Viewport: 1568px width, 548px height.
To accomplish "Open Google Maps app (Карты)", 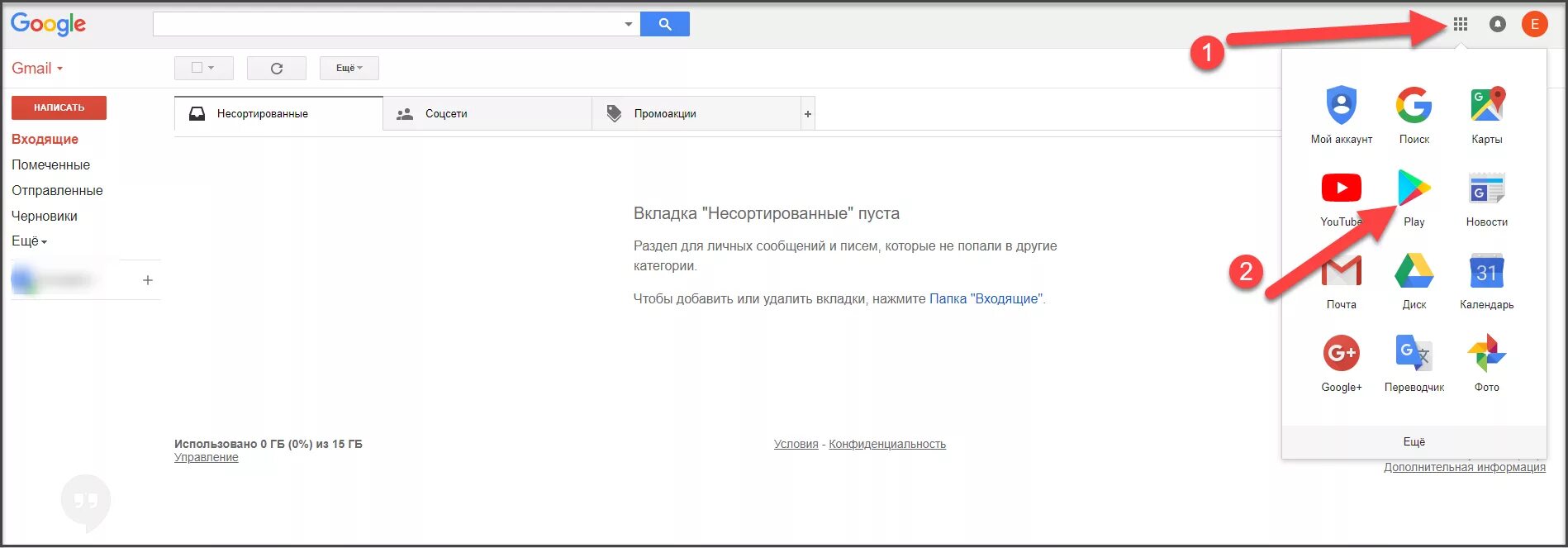I will tap(1487, 115).
